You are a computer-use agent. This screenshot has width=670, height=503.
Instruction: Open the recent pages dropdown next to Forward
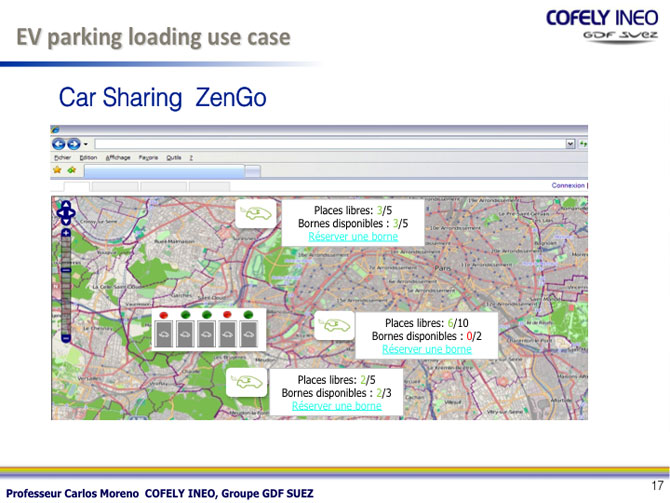click(85, 144)
